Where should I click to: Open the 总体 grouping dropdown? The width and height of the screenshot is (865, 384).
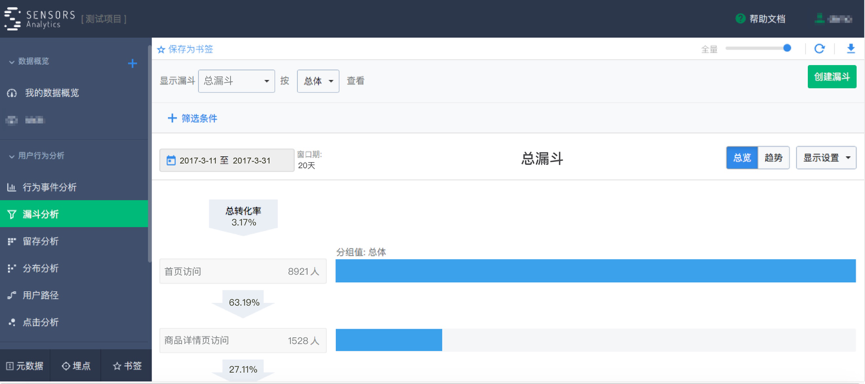tap(318, 81)
